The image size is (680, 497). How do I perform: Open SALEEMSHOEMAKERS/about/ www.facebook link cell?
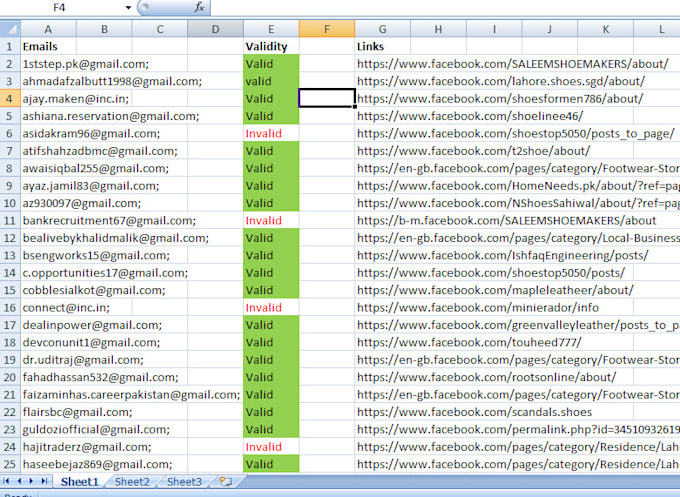point(513,64)
